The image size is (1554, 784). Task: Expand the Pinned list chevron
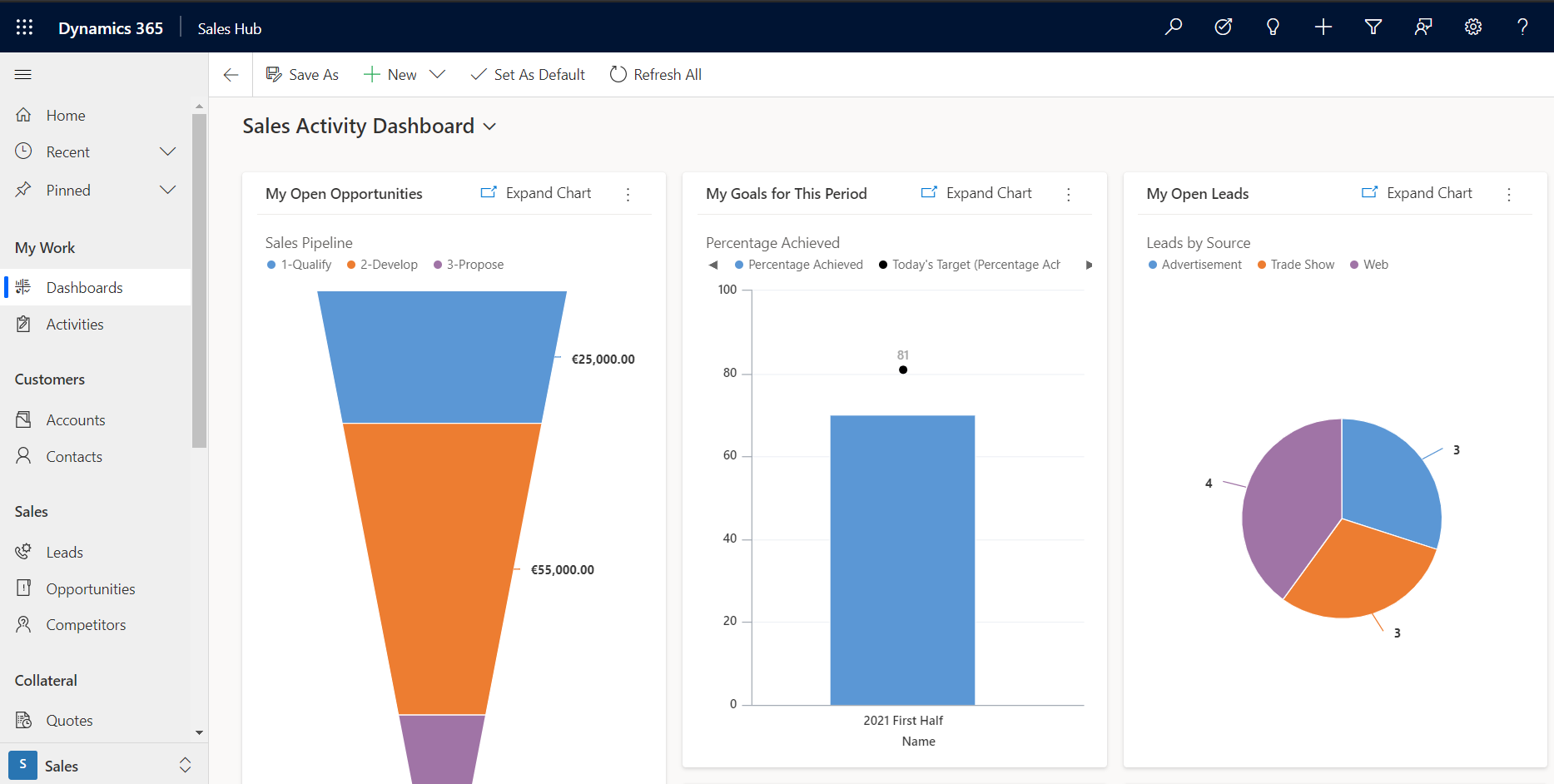(x=167, y=190)
